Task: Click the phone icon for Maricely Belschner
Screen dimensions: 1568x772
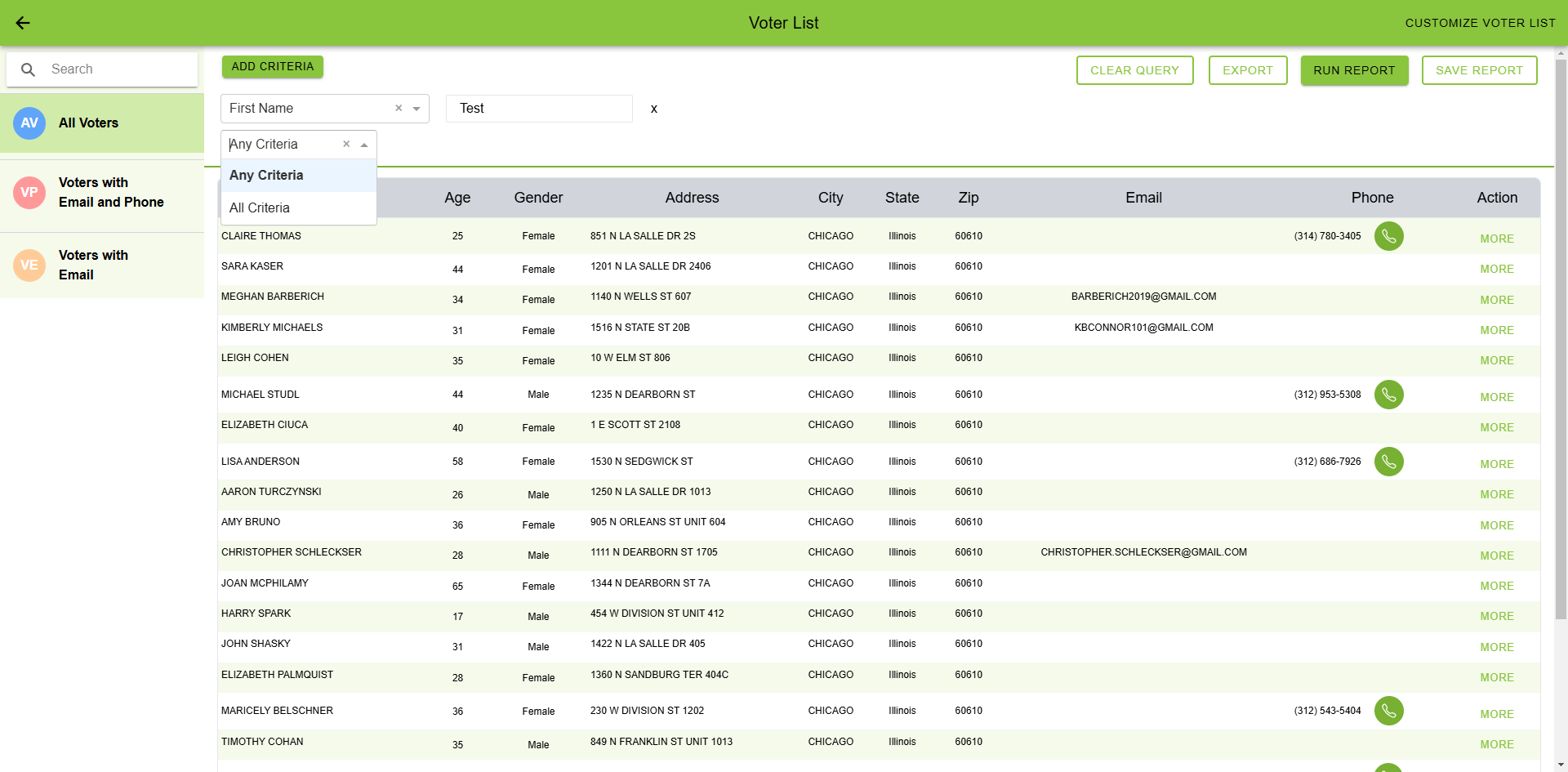Action: (x=1389, y=711)
